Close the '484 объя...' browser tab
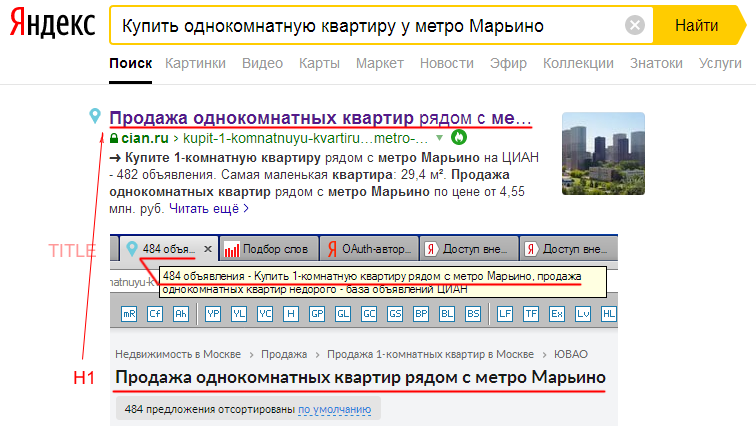 coord(208,249)
